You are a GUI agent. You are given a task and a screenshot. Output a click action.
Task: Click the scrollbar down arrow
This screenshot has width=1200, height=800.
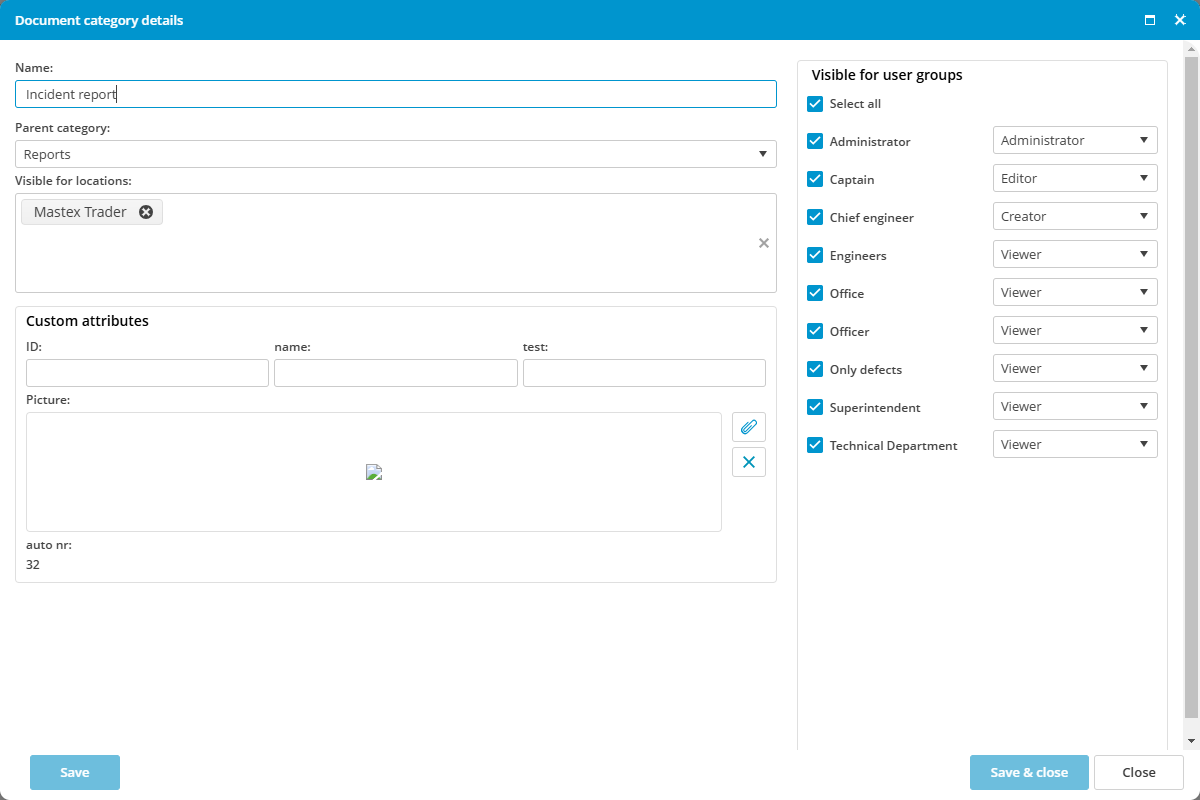1191,741
